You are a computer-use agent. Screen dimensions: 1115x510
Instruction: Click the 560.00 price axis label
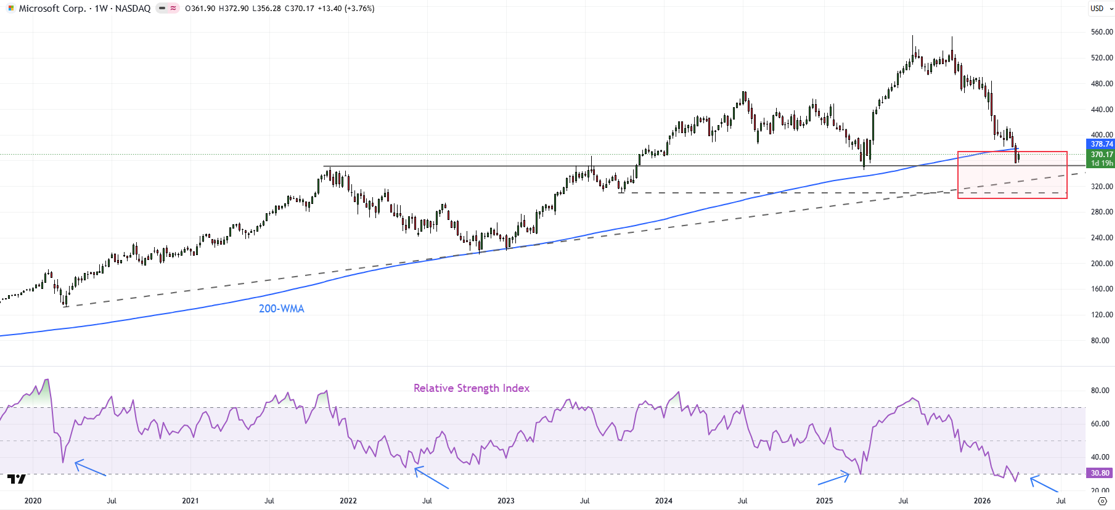pyautogui.click(x=1101, y=33)
